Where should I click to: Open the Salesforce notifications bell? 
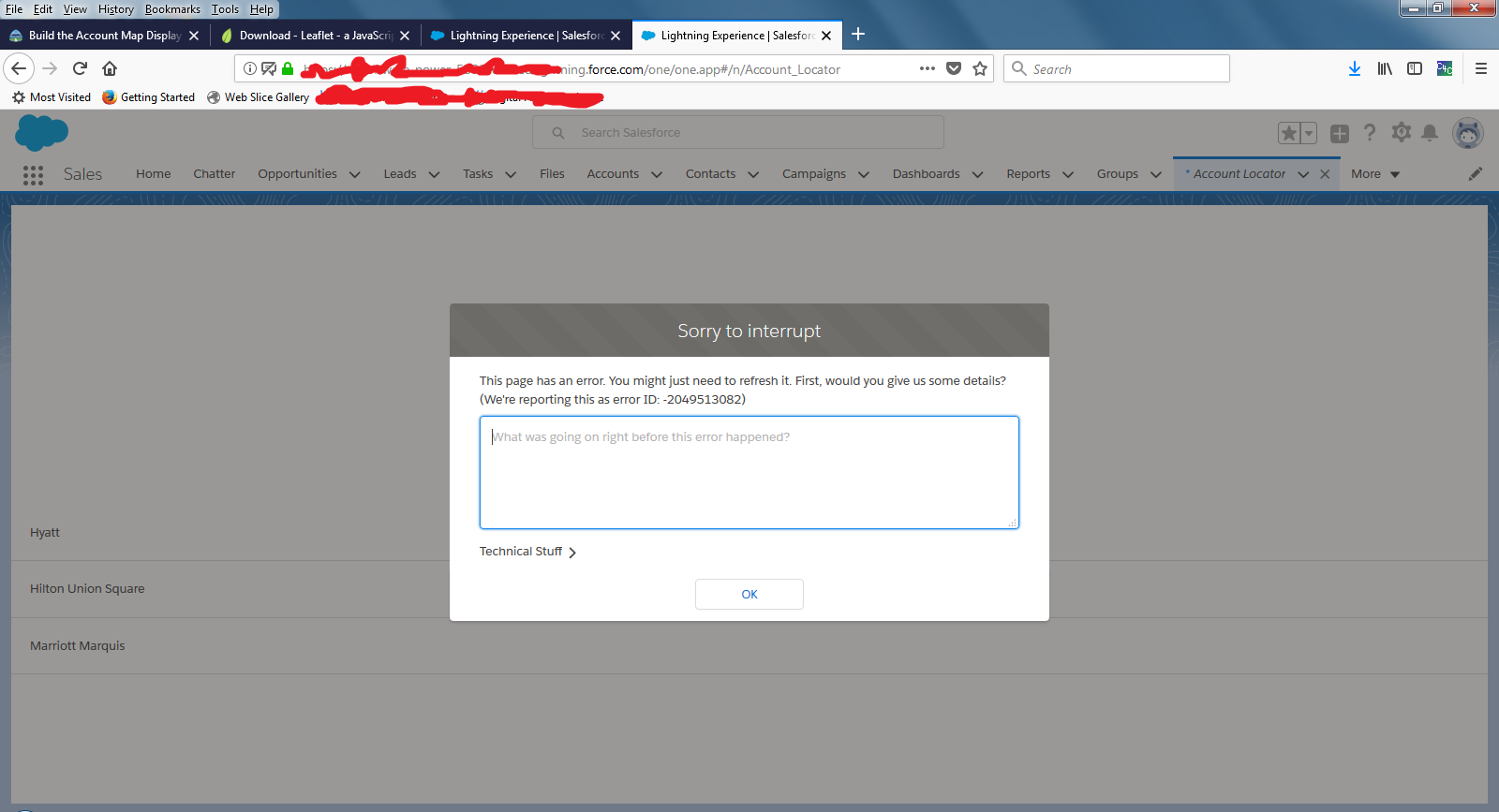pyautogui.click(x=1430, y=133)
